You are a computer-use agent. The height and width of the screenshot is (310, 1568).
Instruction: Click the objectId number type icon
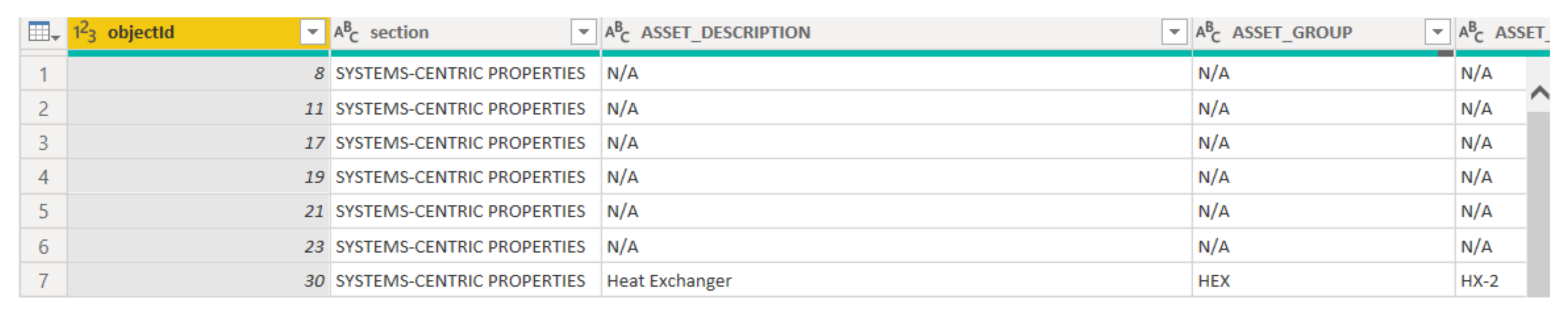(84, 32)
